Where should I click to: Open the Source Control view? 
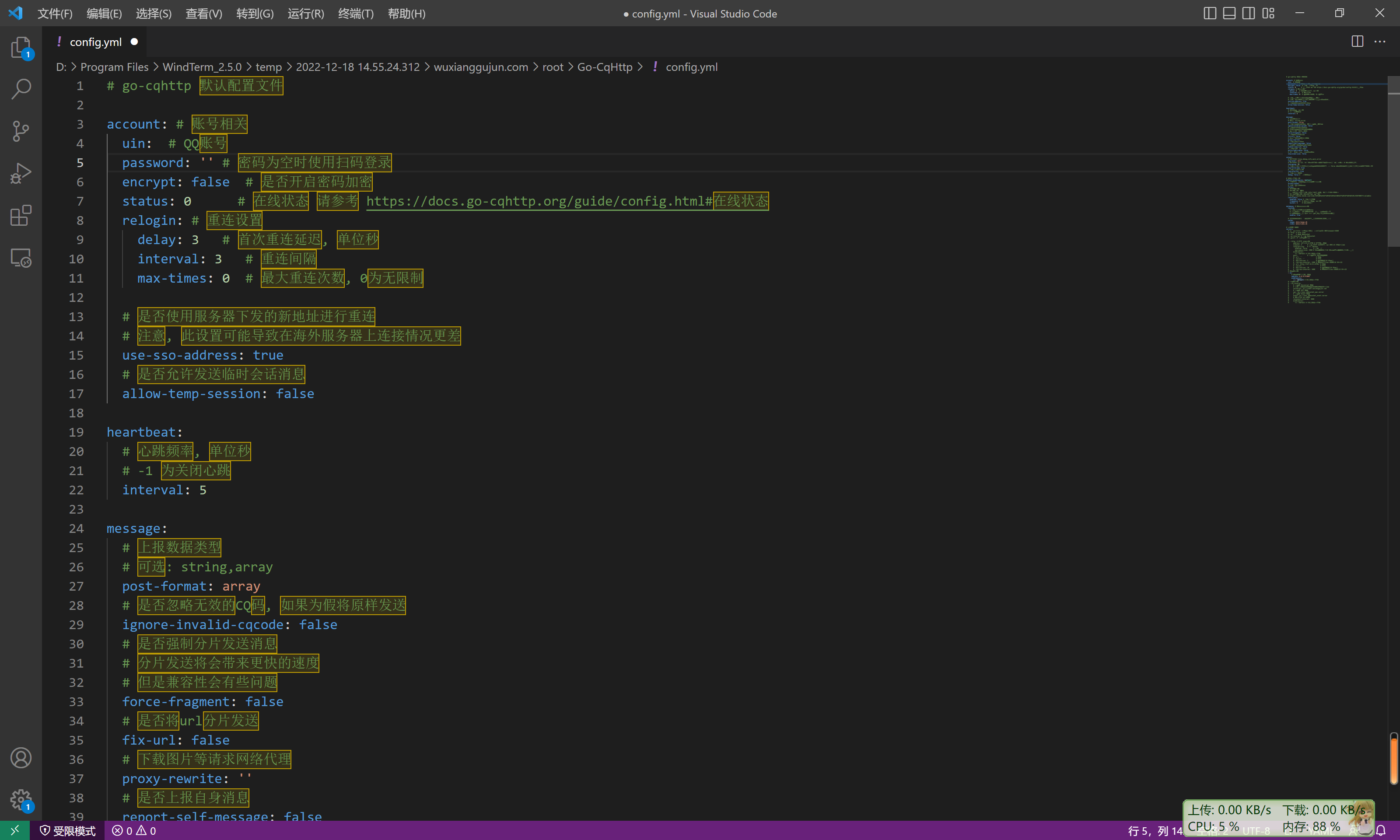coord(21,131)
